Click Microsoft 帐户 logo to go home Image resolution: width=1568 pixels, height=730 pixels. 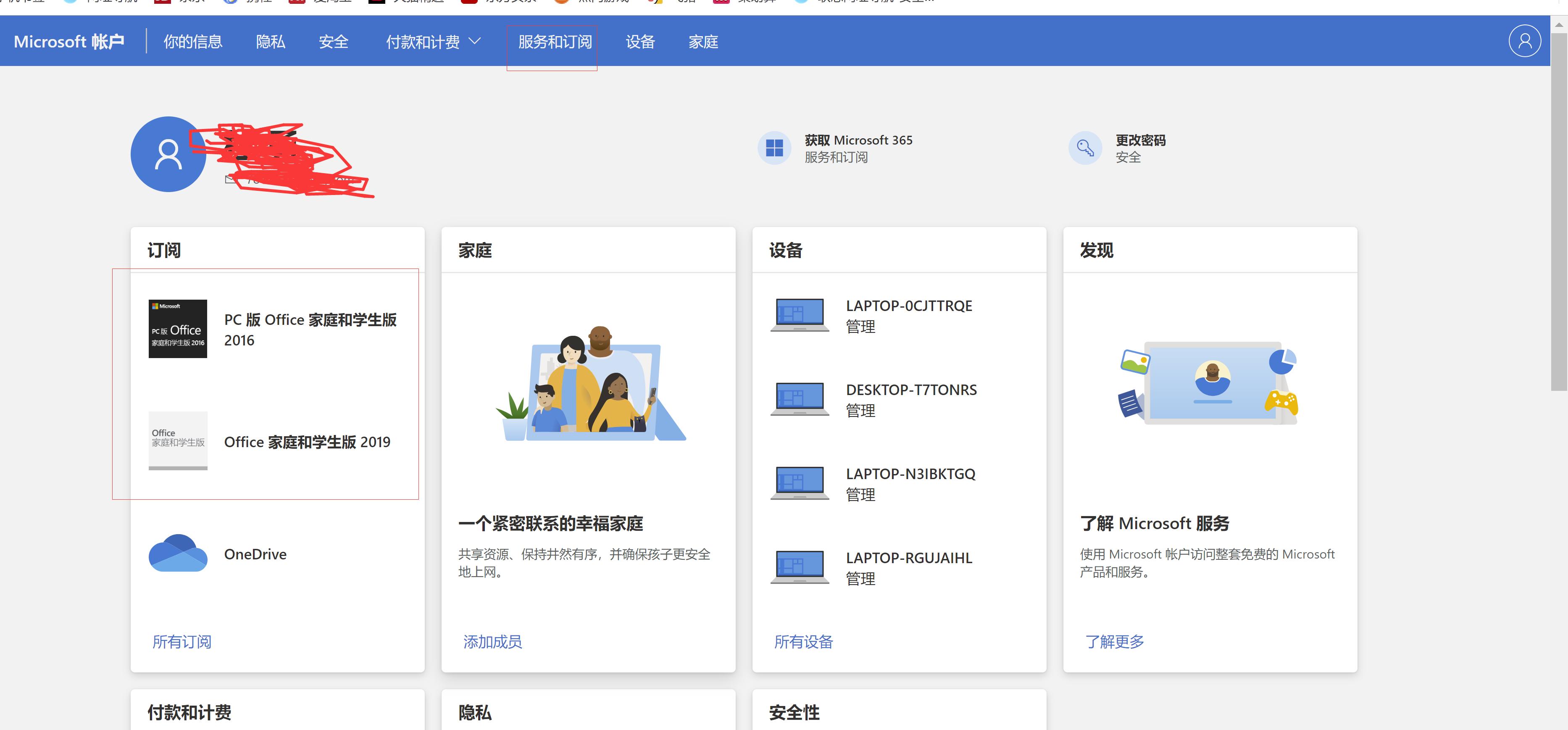click(x=69, y=41)
